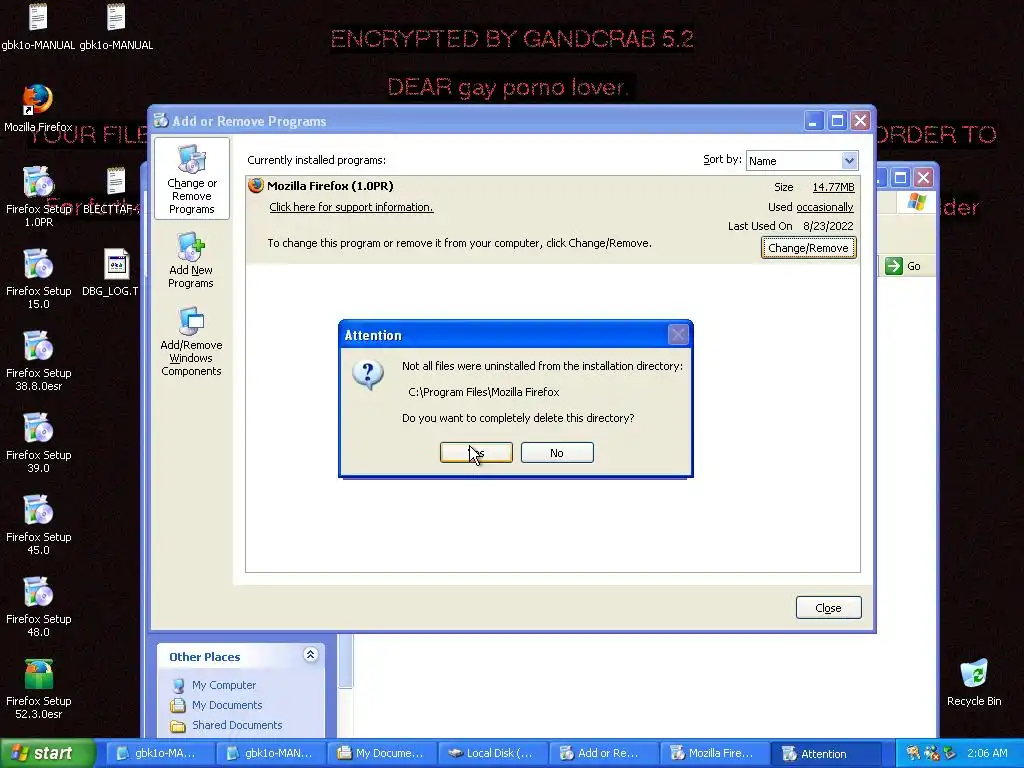Switch to Attention taskbar button
Viewport: 1024px width, 768px height.
(824, 753)
